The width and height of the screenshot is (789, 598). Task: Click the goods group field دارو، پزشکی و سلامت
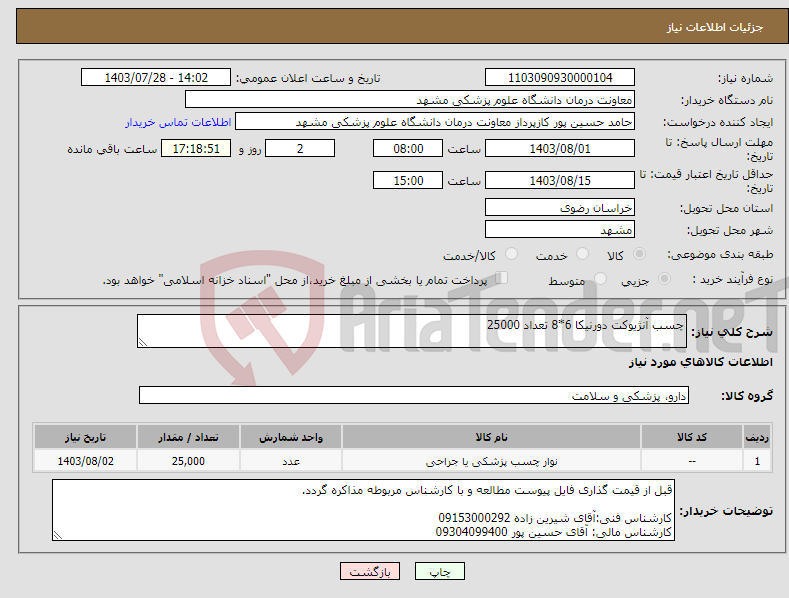(414, 396)
